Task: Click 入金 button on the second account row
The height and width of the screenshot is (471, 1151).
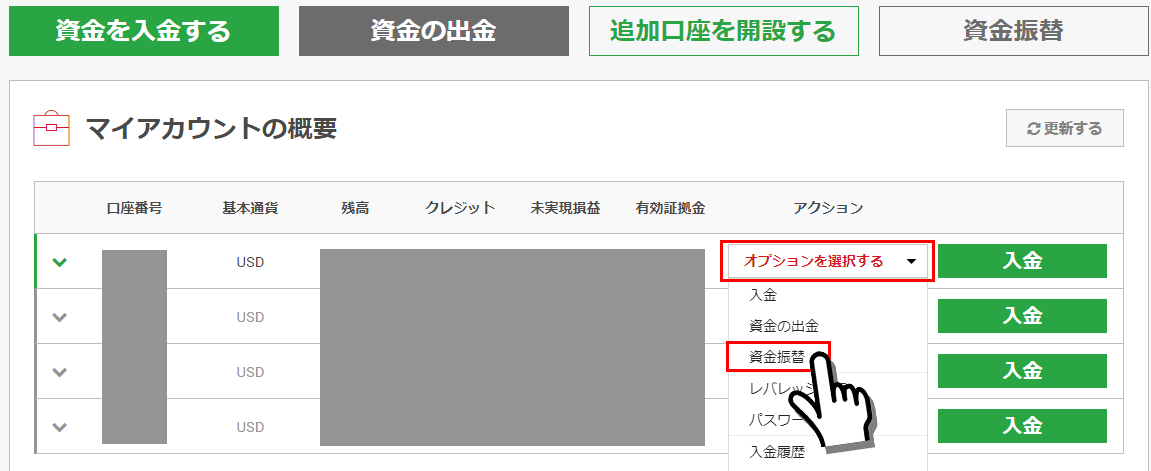Action: [x=1022, y=316]
